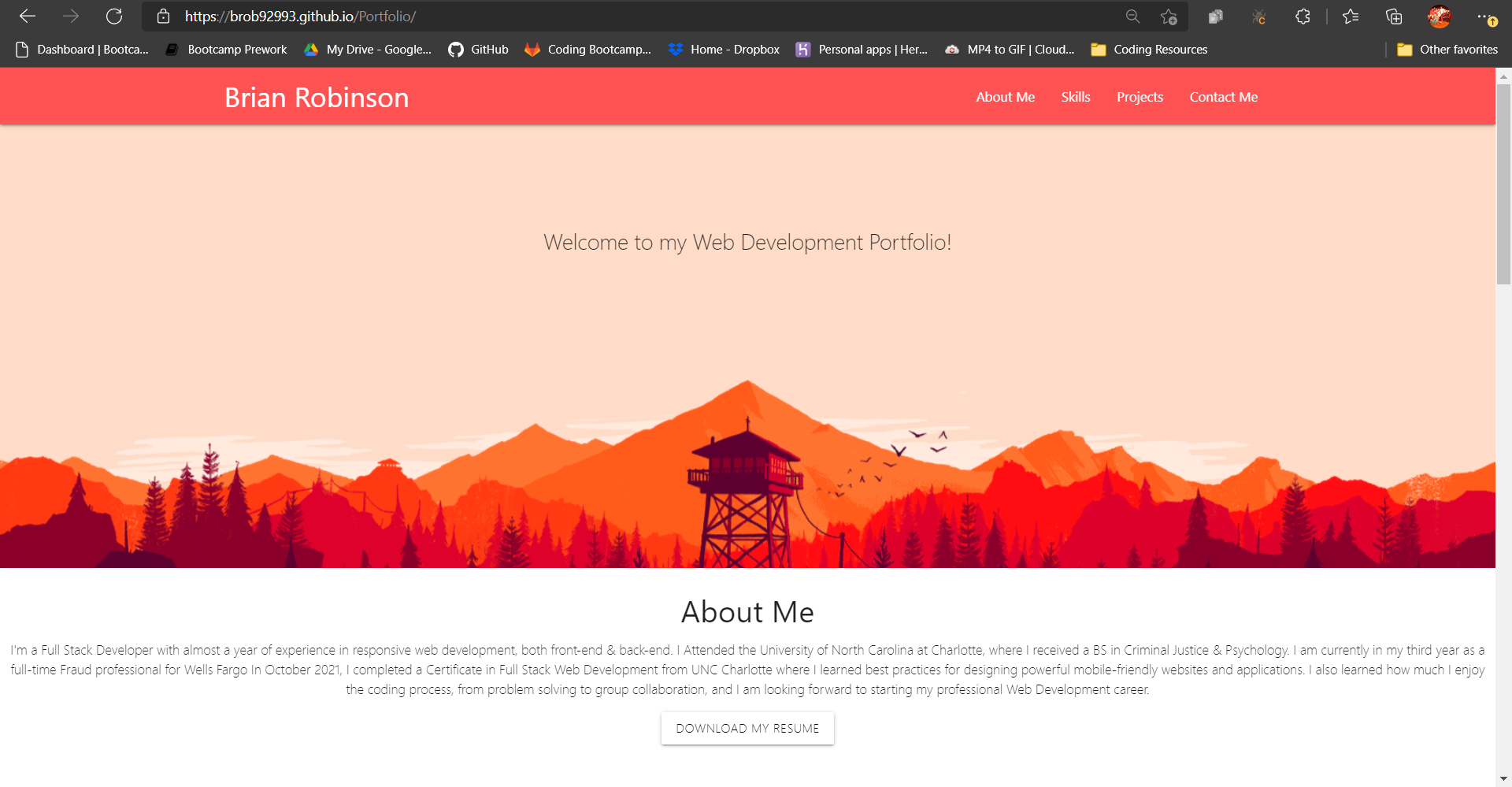Click the 'About Me' section heading
Viewport: 1512px width, 787px height.
point(747,612)
